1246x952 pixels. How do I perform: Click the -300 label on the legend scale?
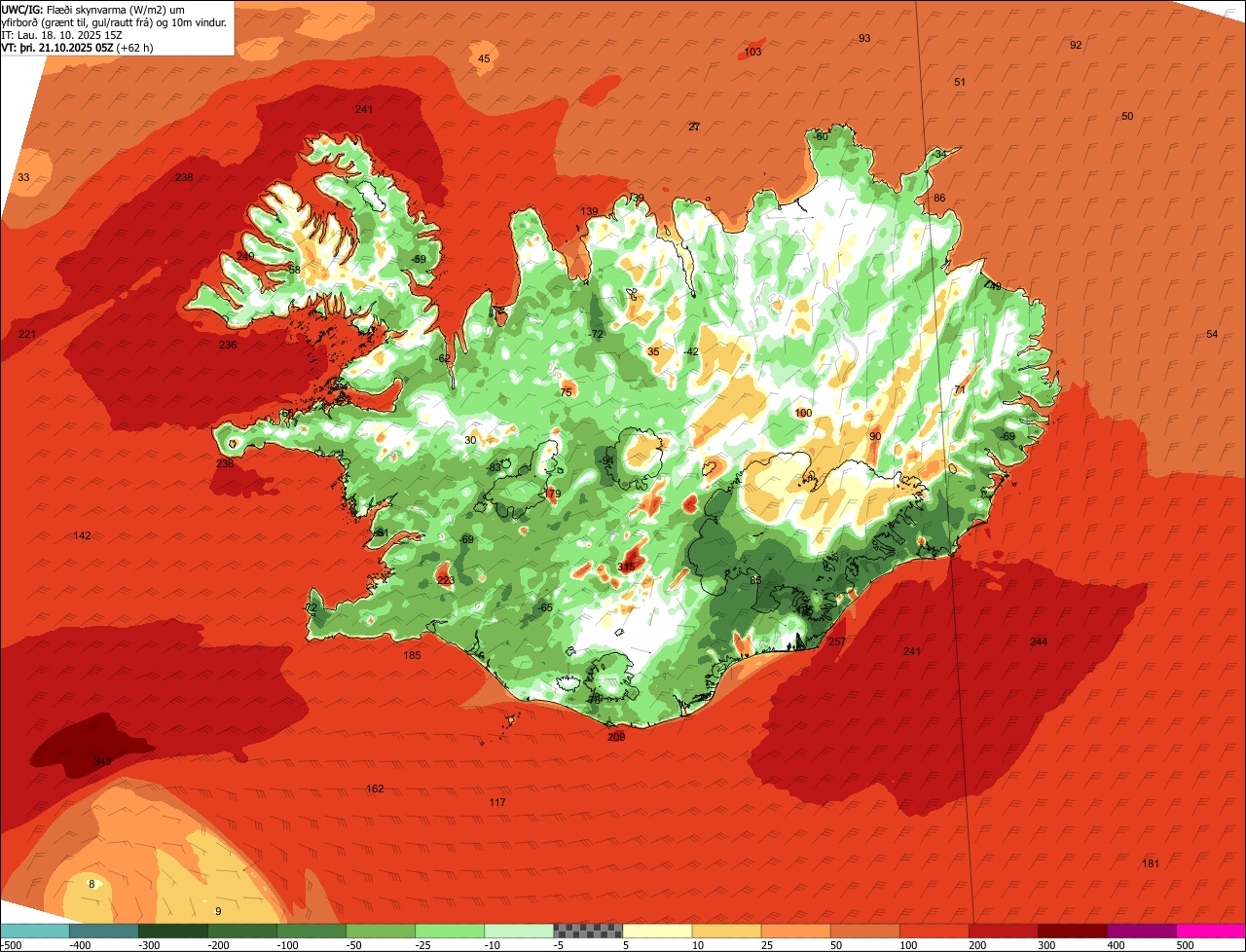coord(149,945)
